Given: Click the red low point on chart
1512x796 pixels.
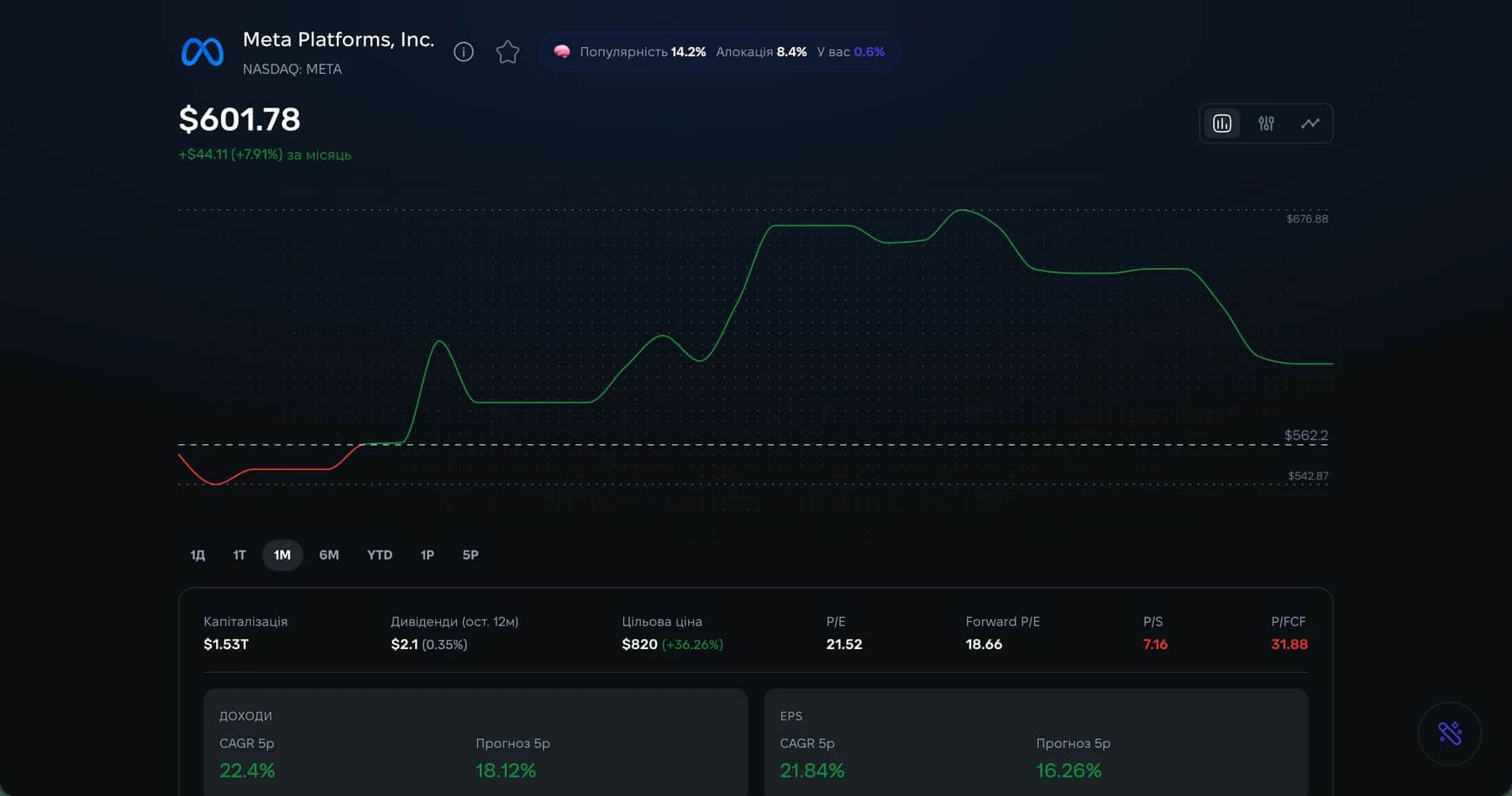Looking at the screenshot, I should (x=217, y=484).
